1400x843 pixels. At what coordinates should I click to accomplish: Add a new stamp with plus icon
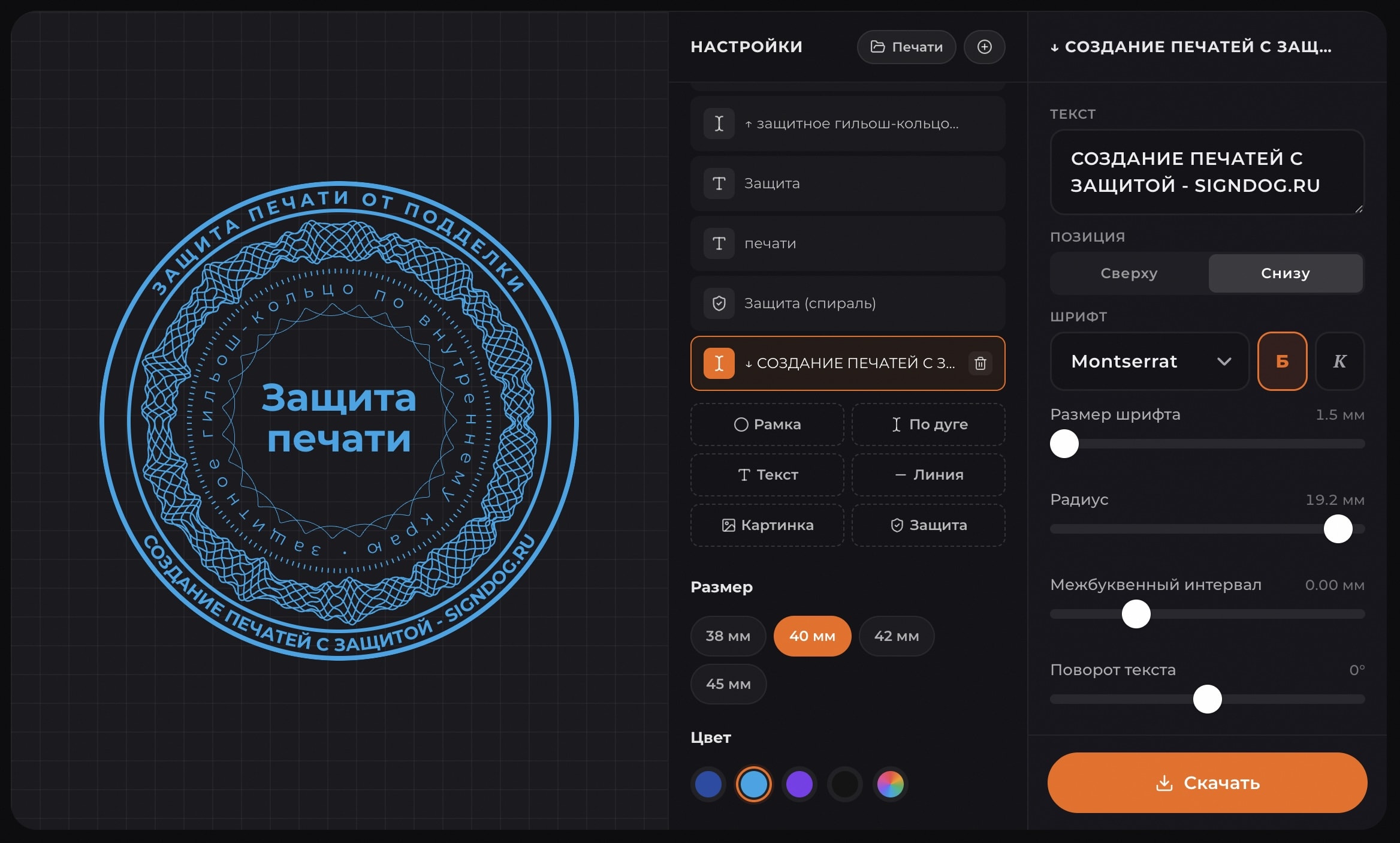coord(984,47)
